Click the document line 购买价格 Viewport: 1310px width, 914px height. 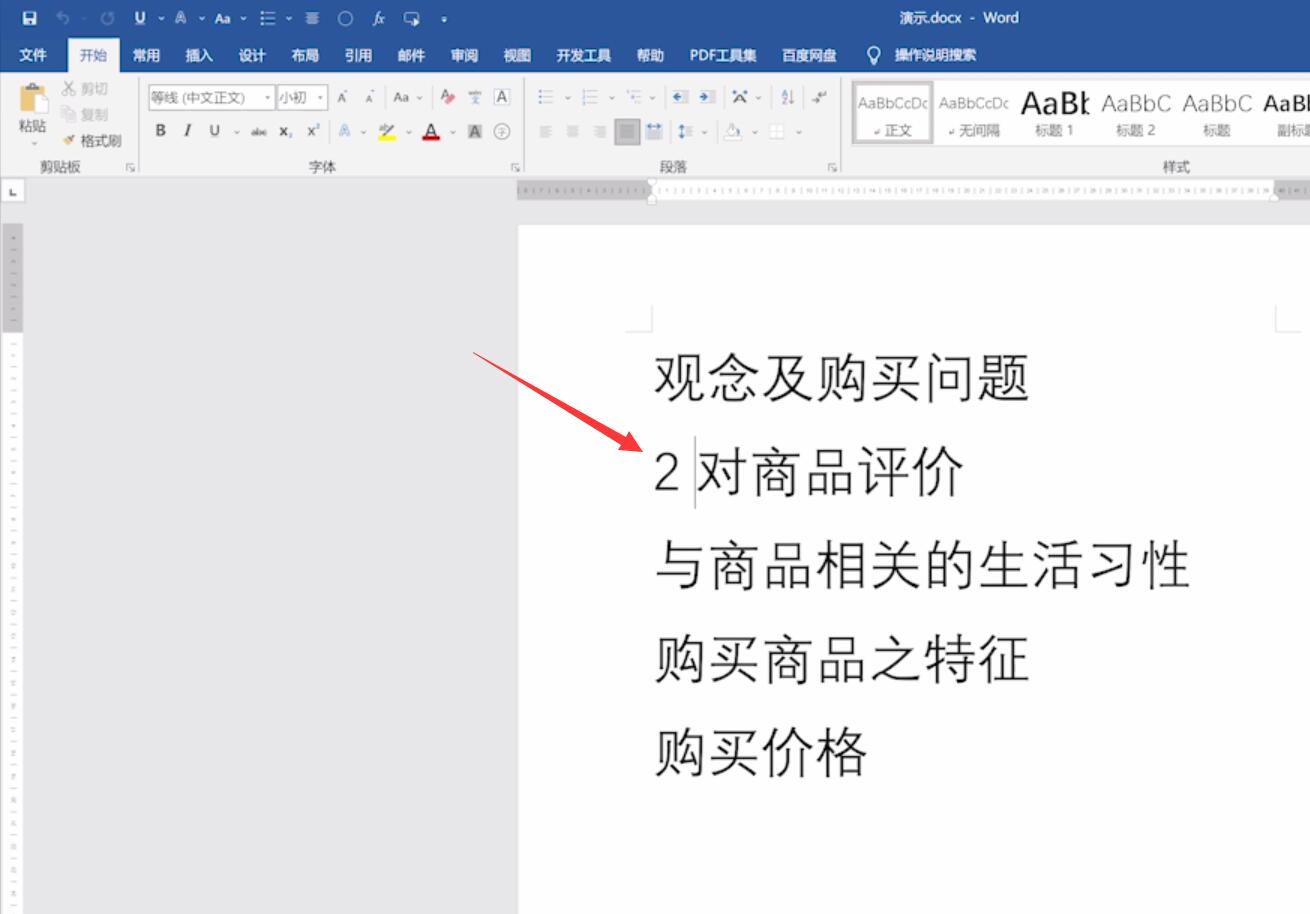761,752
